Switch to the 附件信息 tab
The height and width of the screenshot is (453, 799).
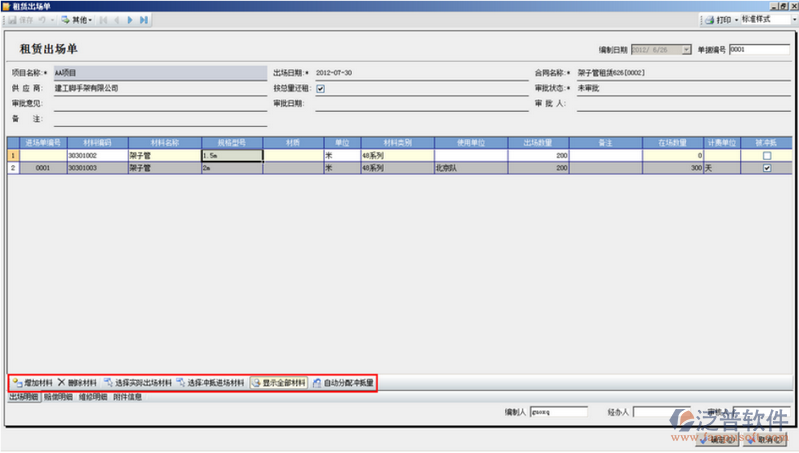tap(127, 397)
